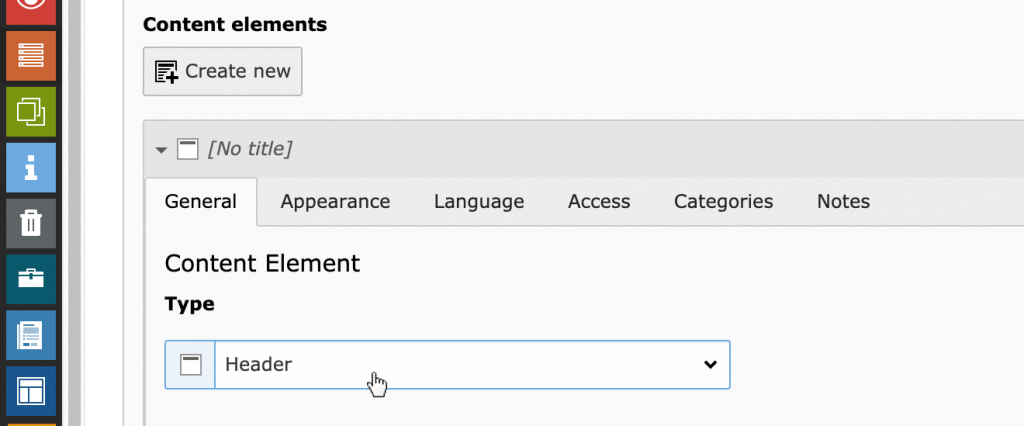The height and width of the screenshot is (426, 1024).
Task: Open the Access tab
Action: pyautogui.click(x=599, y=201)
